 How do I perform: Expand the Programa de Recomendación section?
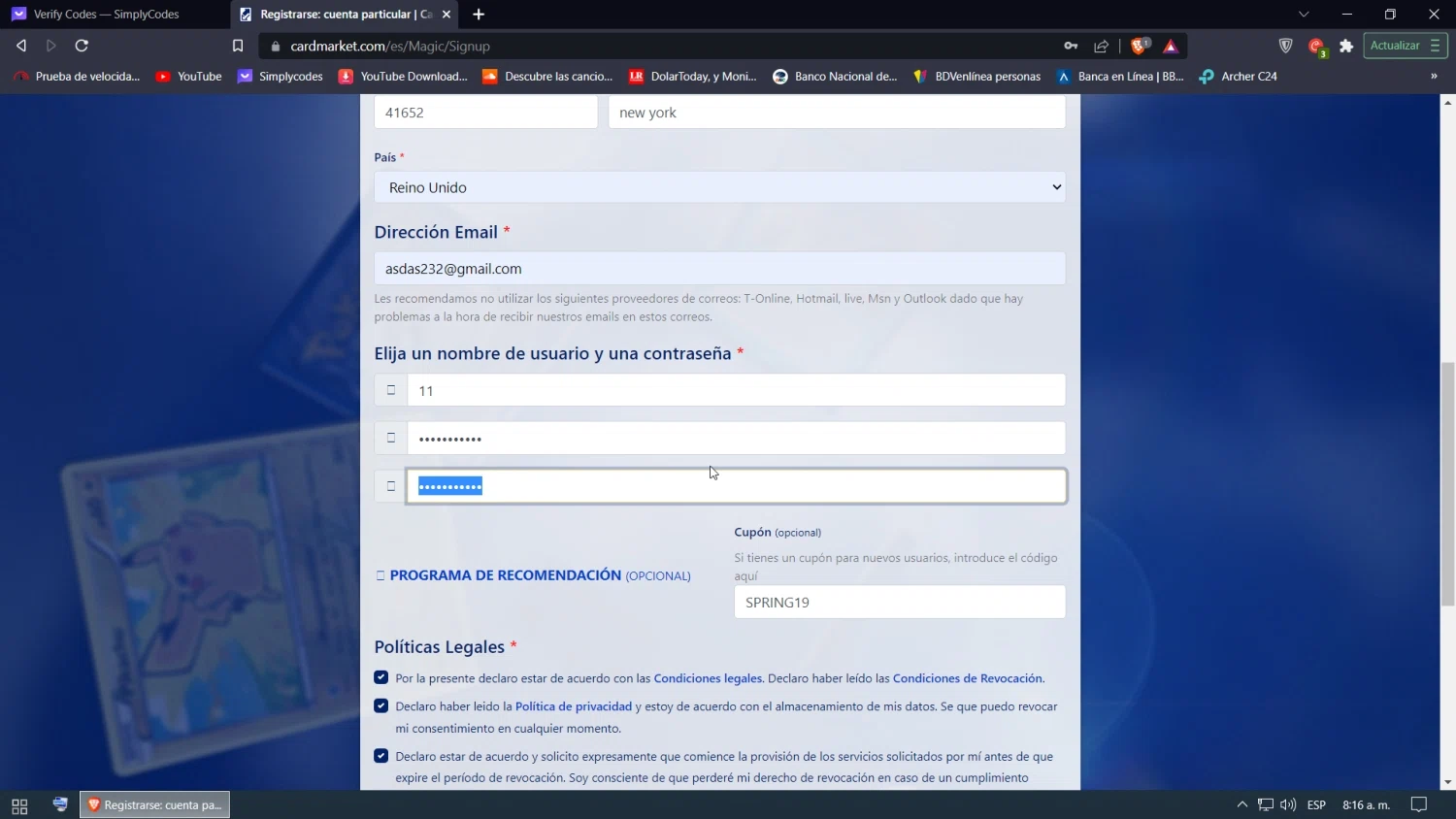(533, 575)
